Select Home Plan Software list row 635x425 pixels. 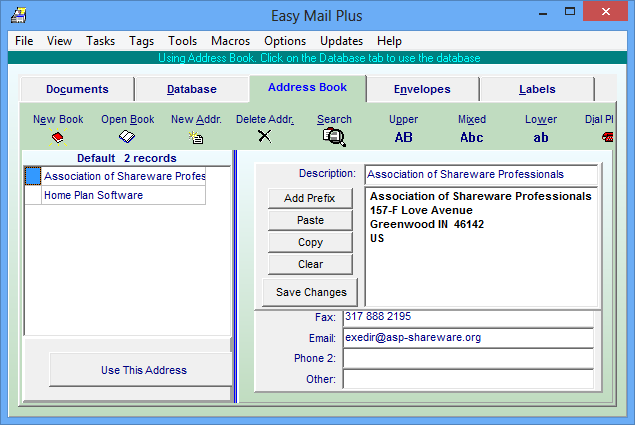pos(124,195)
